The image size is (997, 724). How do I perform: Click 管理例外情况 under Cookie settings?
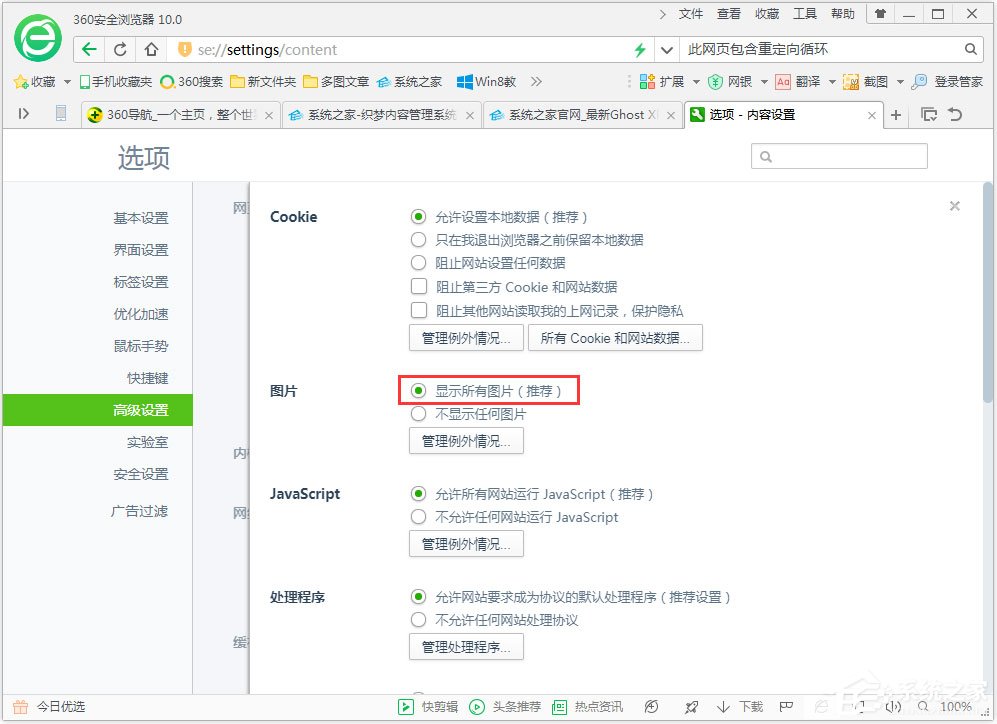click(x=466, y=338)
